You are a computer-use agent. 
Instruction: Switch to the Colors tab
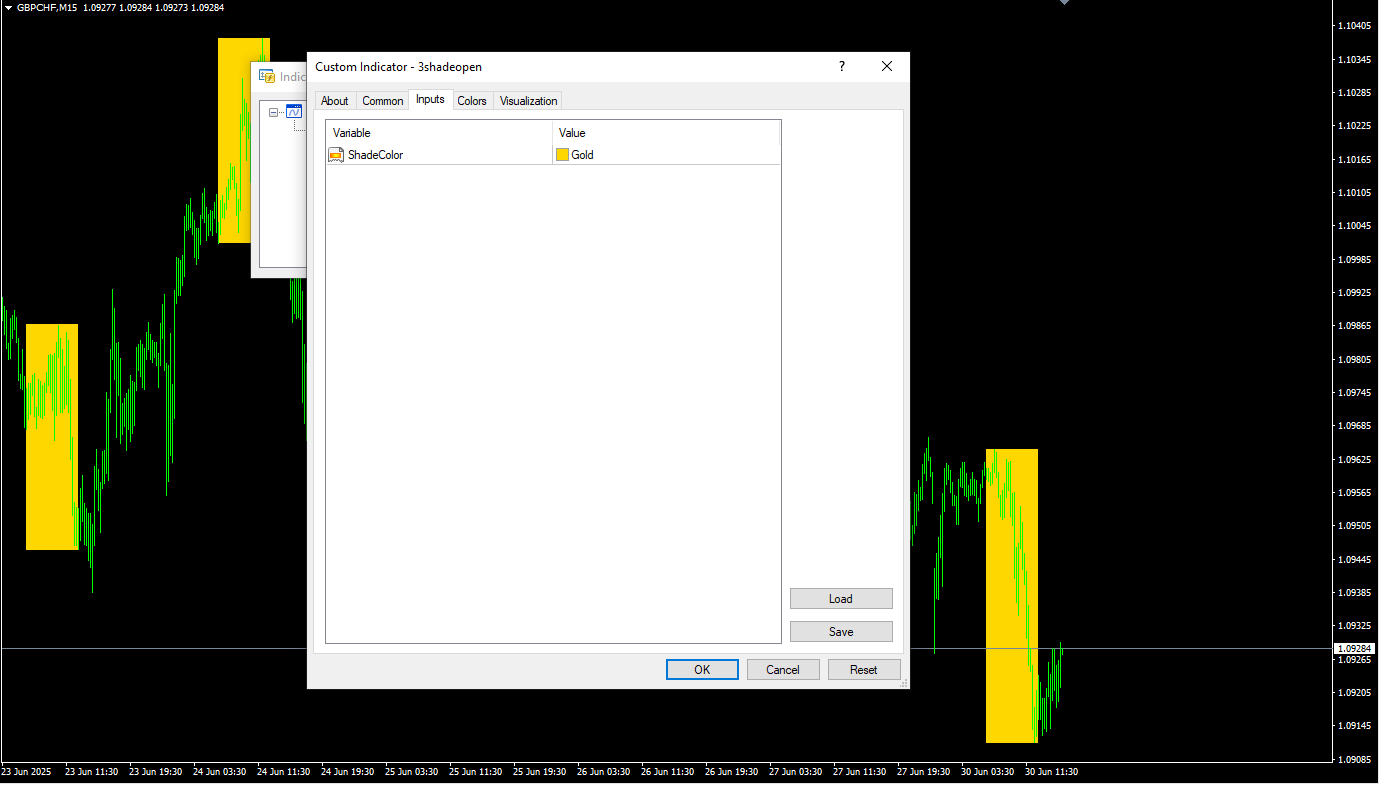[x=472, y=101]
